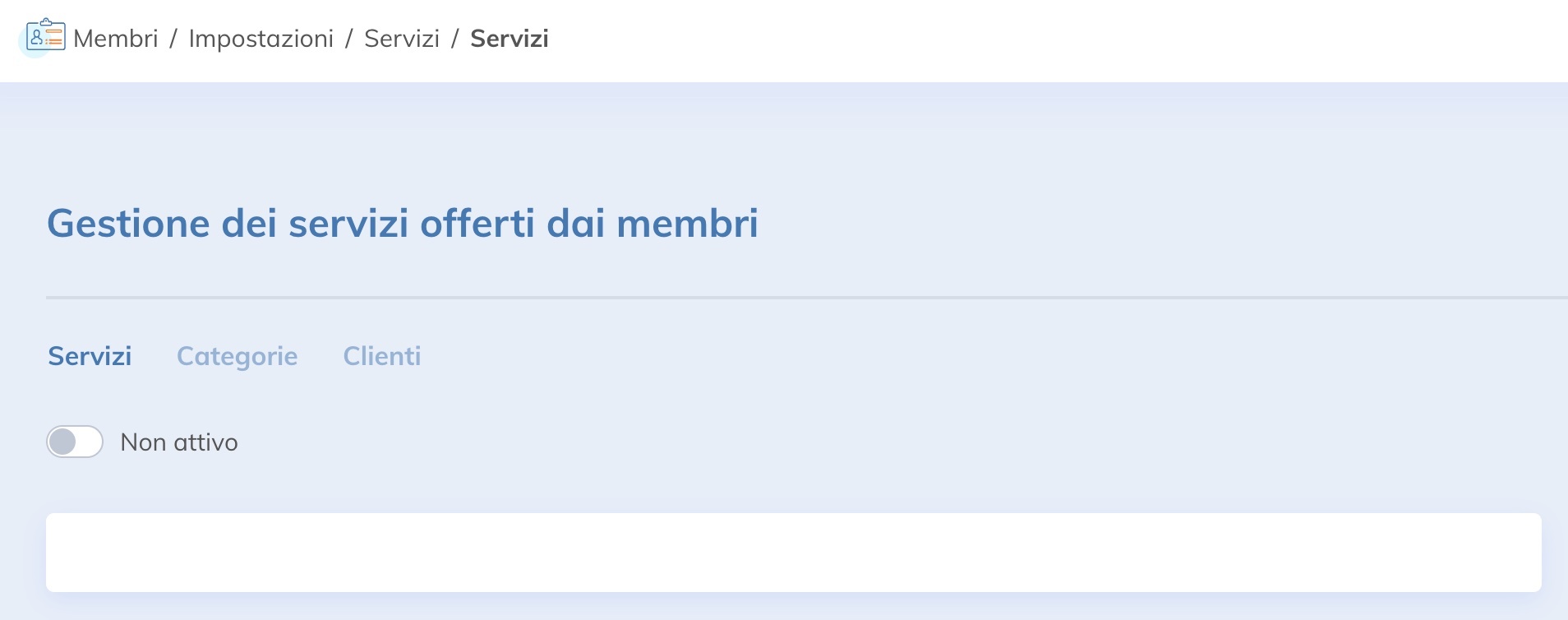Select the bold Servizi breadcrumb entry
The height and width of the screenshot is (620, 1568).
pyautogui.click(x=510, y=38)
